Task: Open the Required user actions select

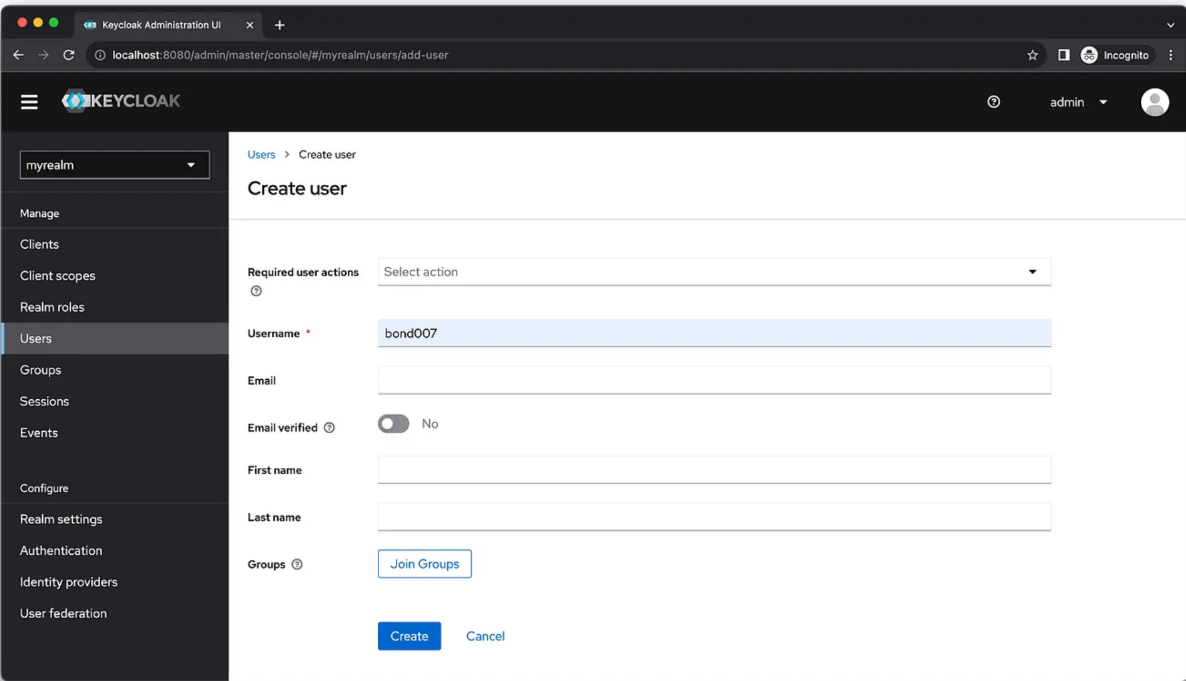Action: pos(714,272)
